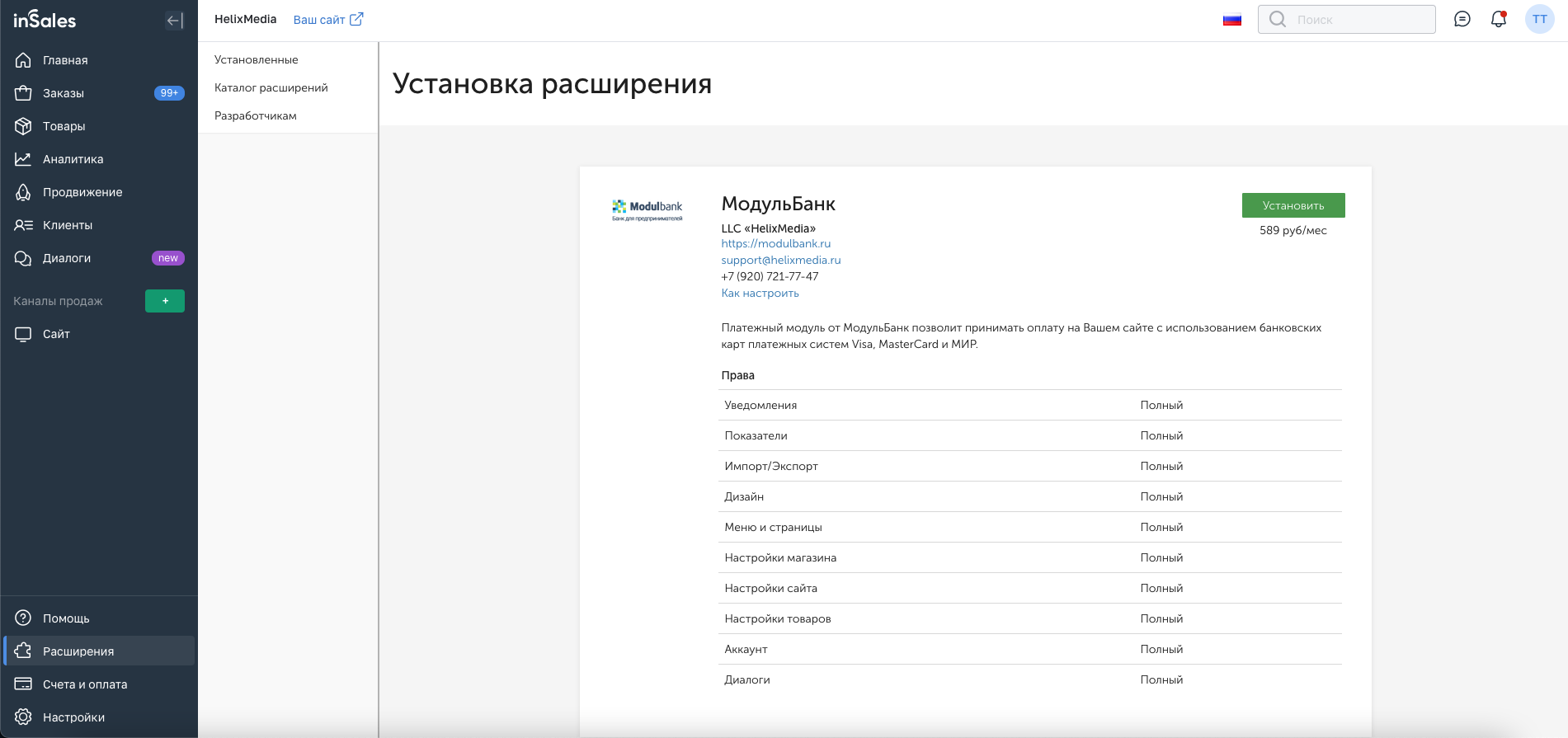1568x738 pixels.
Task: Focus the Поиск search field
Action: (1347, 19)
